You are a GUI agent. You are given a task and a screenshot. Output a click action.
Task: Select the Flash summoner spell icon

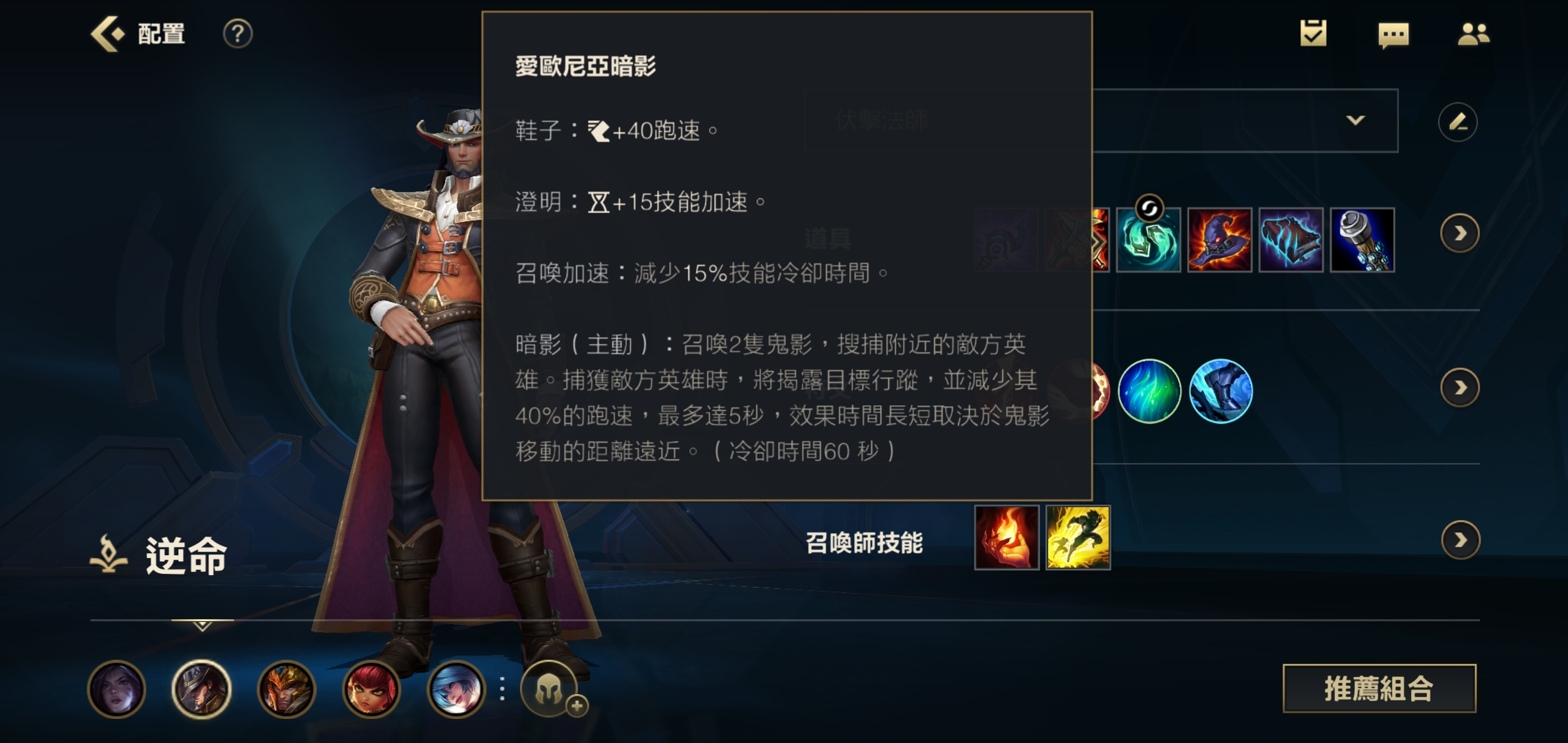click(x=1078, y=538)
